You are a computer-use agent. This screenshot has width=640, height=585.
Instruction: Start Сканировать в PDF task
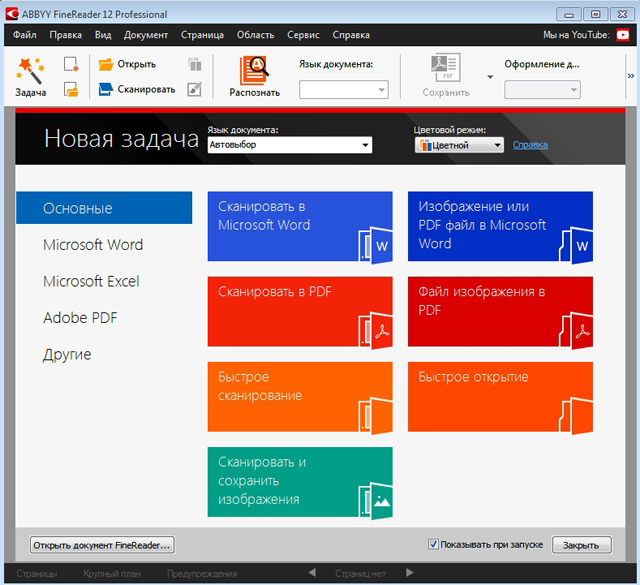(300, 311)
